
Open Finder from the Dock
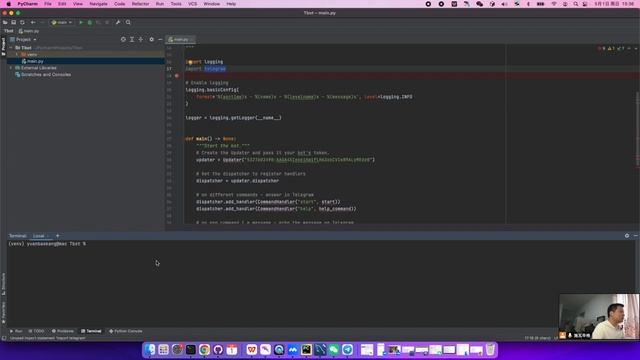(150, 349)
